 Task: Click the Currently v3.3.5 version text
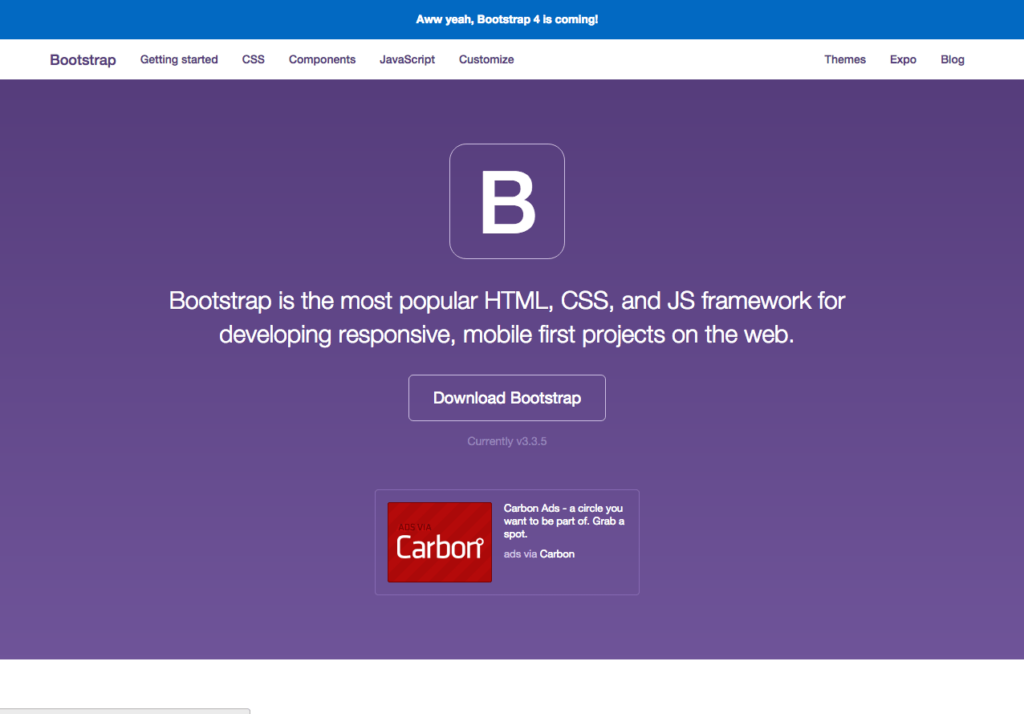pos(507,441)
